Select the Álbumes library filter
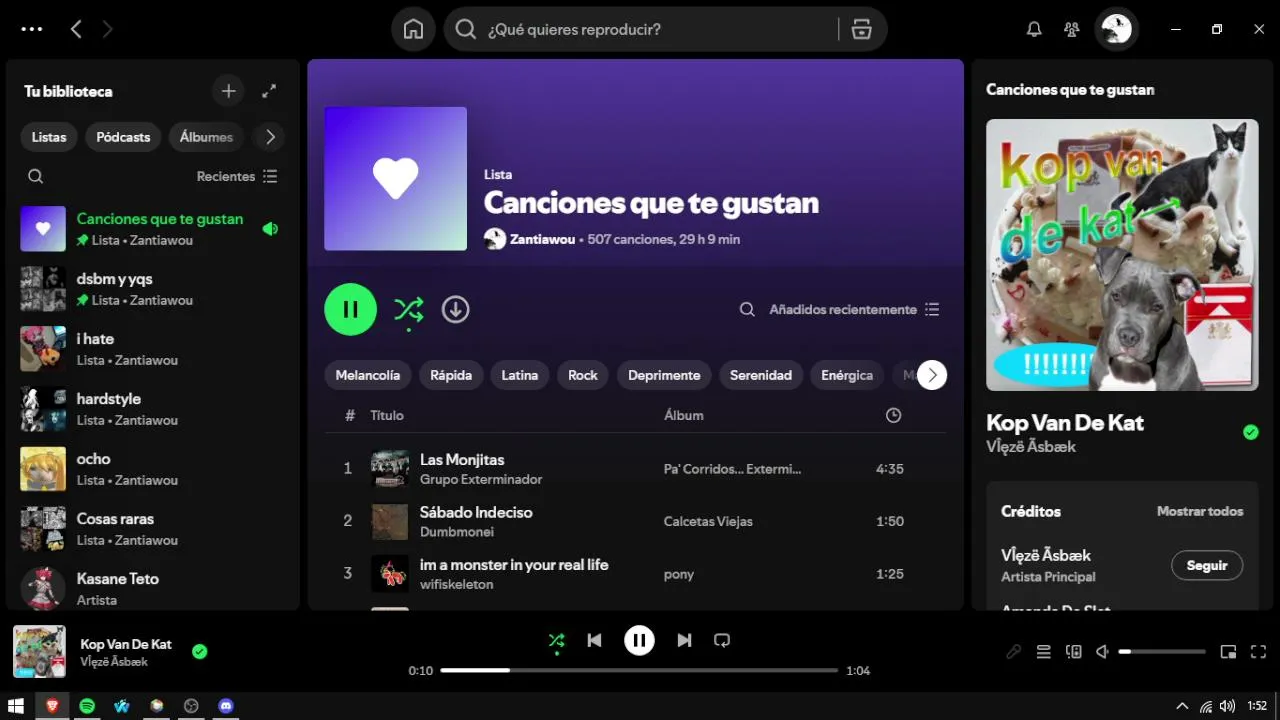Viewport: 1280px width, 720px height. [206, 137]
